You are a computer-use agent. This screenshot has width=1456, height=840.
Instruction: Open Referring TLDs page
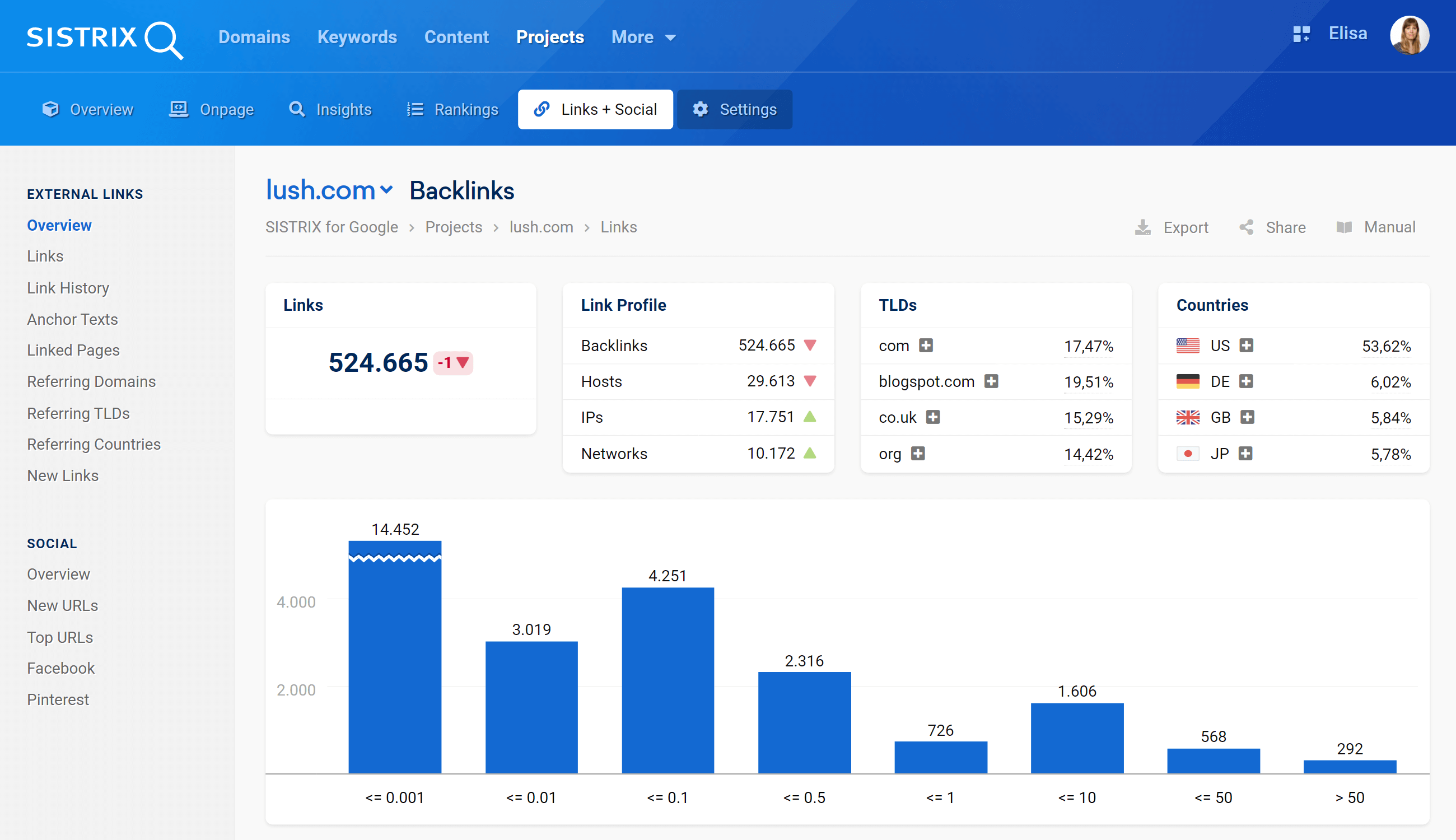78,413
